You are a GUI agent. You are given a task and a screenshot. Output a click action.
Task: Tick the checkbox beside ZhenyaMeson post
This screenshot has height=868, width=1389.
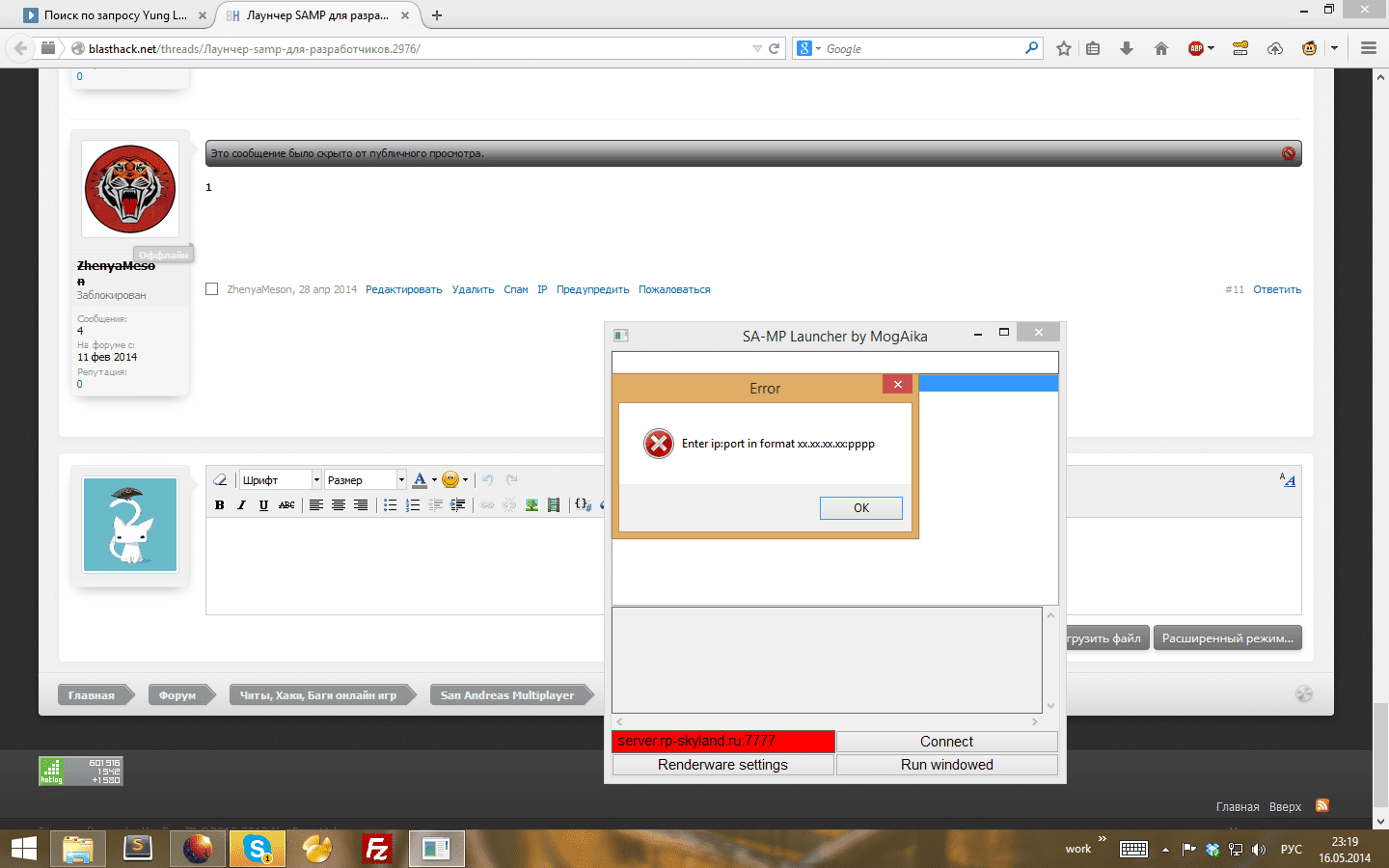coord(212,289)
